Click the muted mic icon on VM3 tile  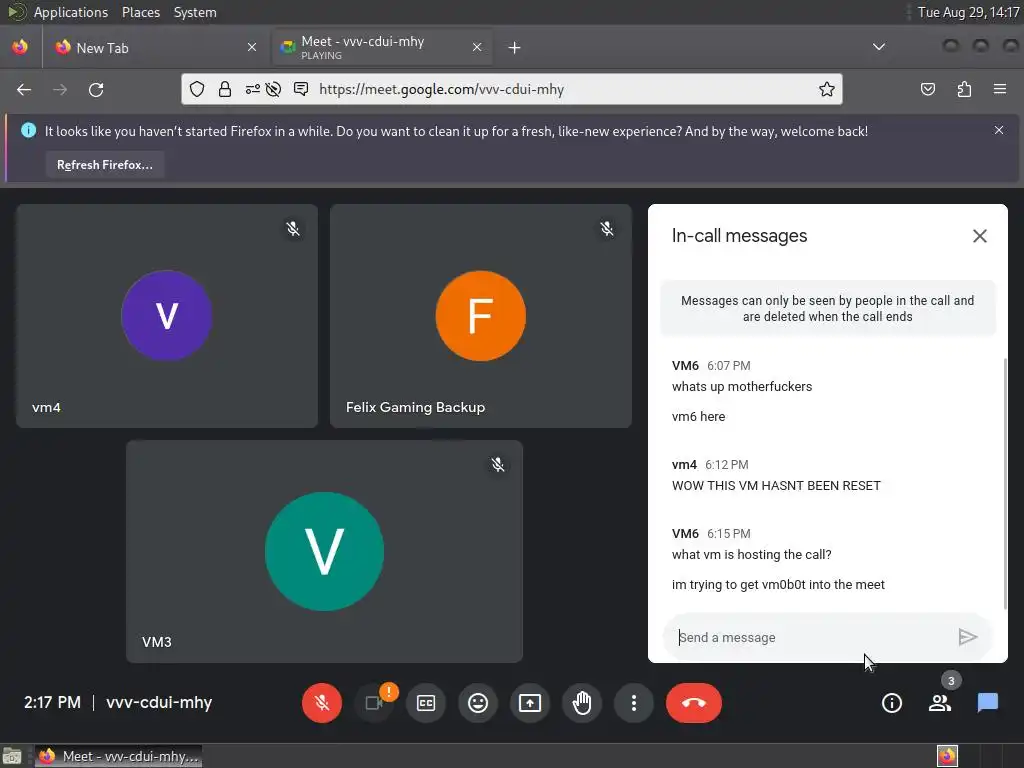click(498, 464)
